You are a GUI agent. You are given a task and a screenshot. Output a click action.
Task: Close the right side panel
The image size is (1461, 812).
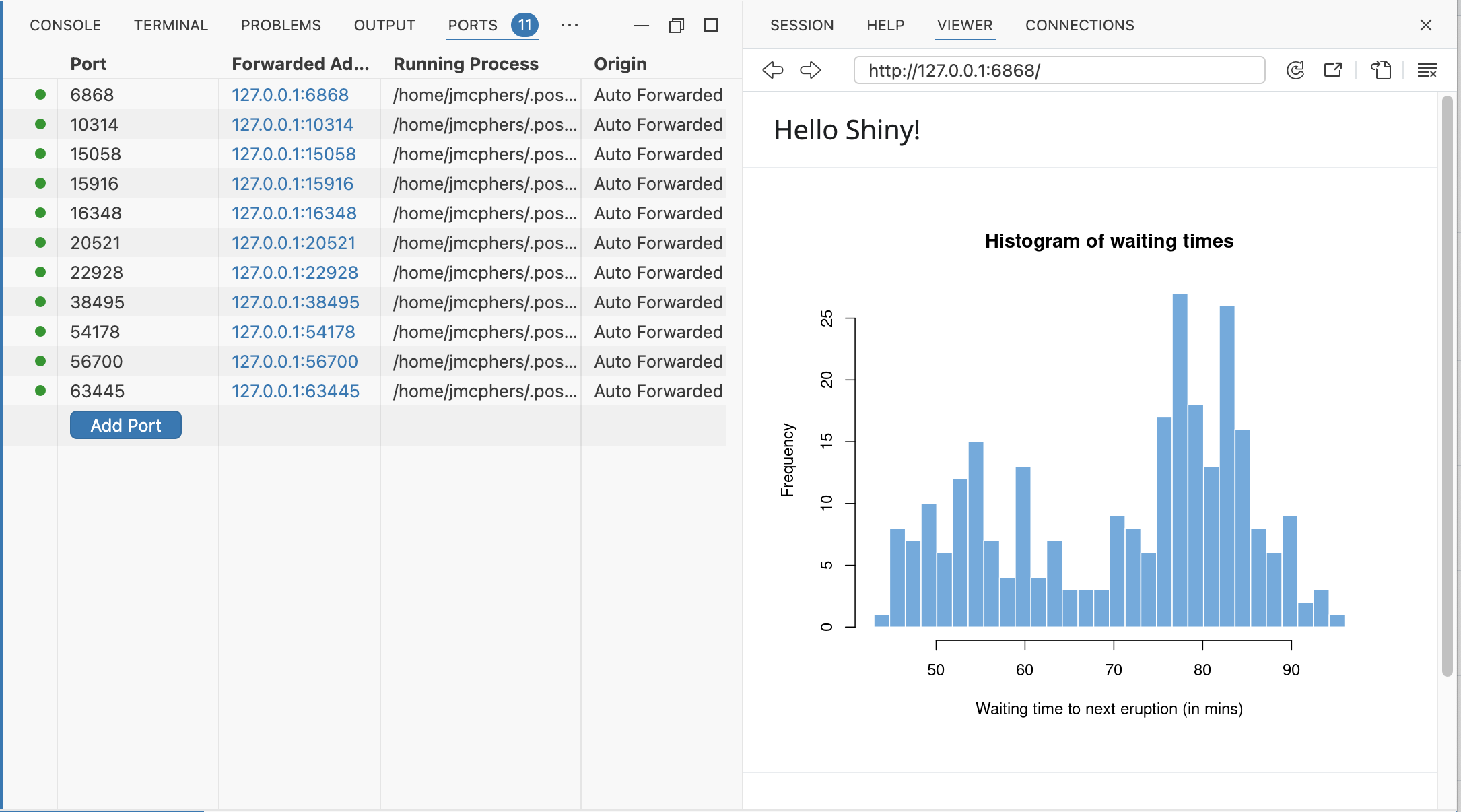1425,26
